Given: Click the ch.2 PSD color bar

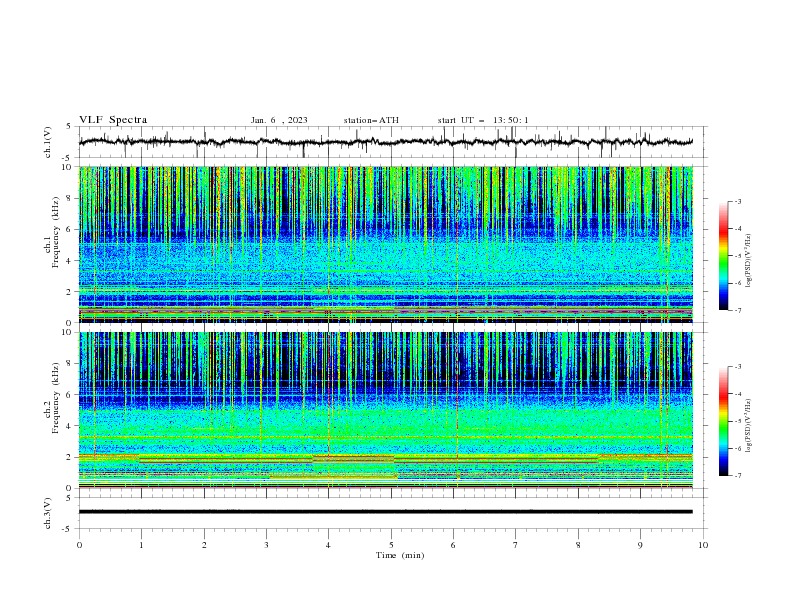Looking at the screenshot, I should tap(724, 421).
